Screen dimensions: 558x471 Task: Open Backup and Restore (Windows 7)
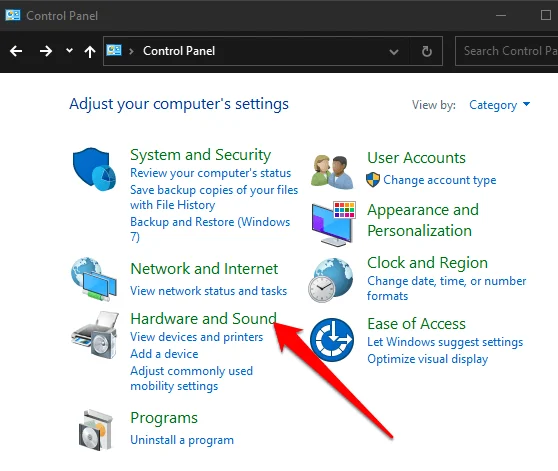coord(210,229)
